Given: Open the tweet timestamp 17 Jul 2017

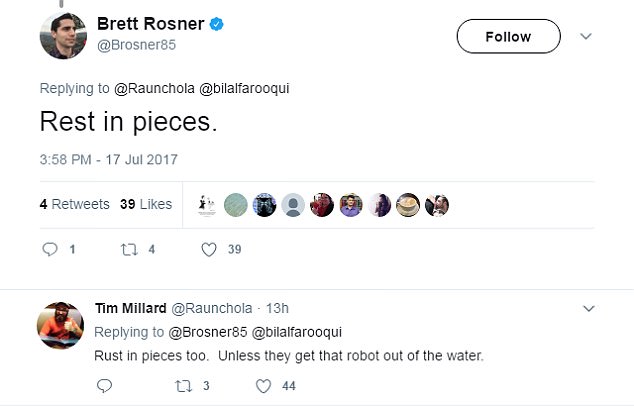Looking at the screenshot, I should tap(110, 159).
